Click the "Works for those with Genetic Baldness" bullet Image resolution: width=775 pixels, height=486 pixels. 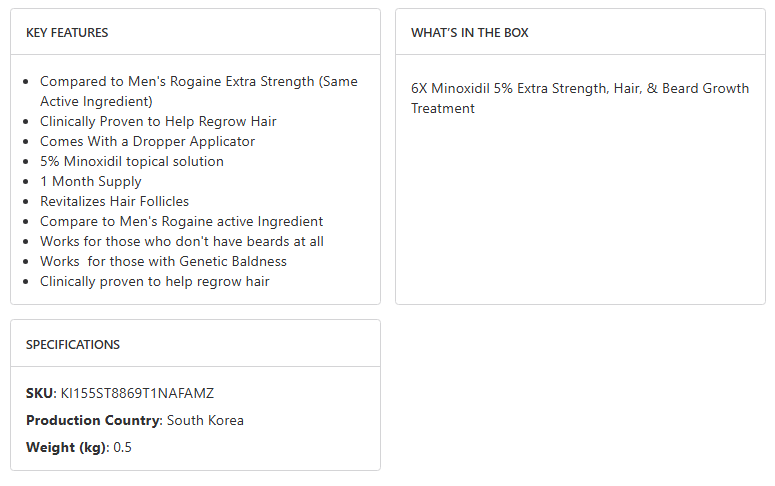point(163,261)
